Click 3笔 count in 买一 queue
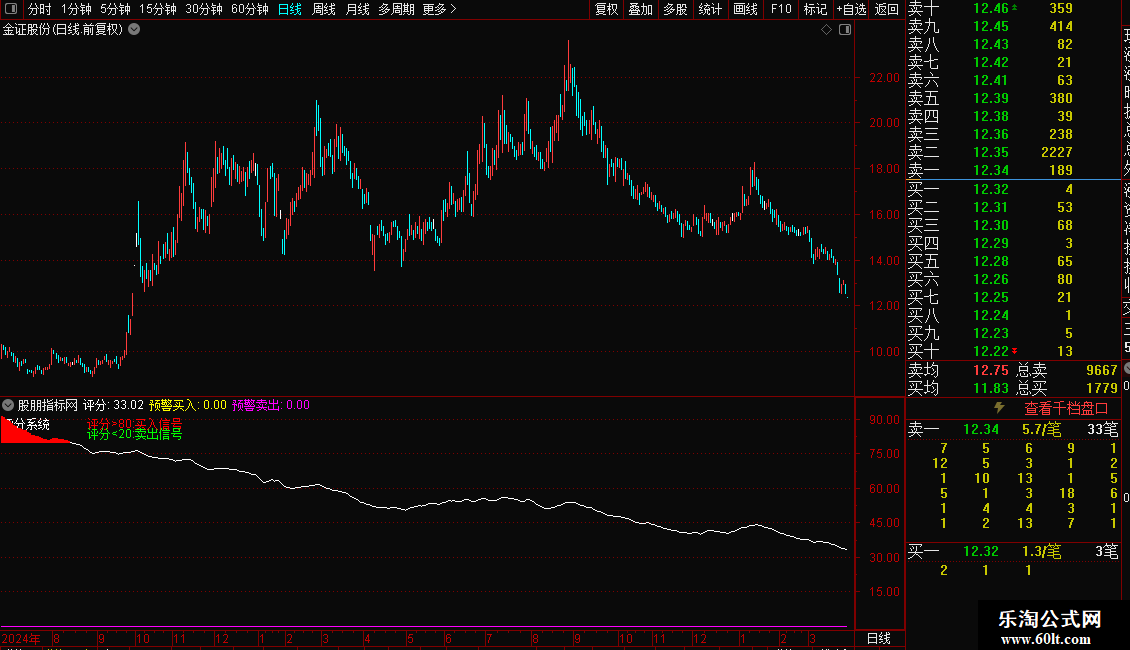Viewport: 1130px width, 650px height. [x=1107, y=551]
